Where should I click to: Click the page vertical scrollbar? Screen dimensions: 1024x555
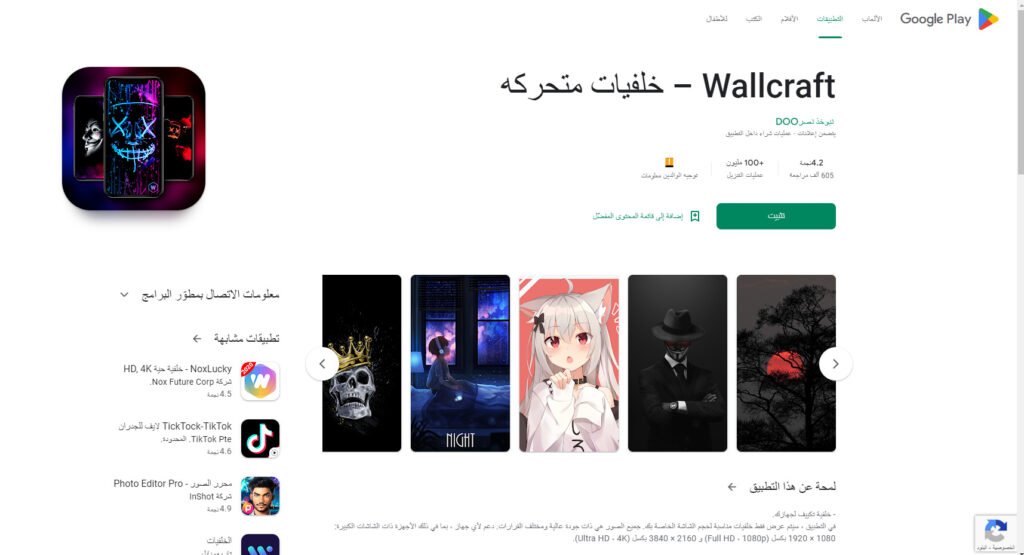pyautogui.click(x=1020, y=88)
